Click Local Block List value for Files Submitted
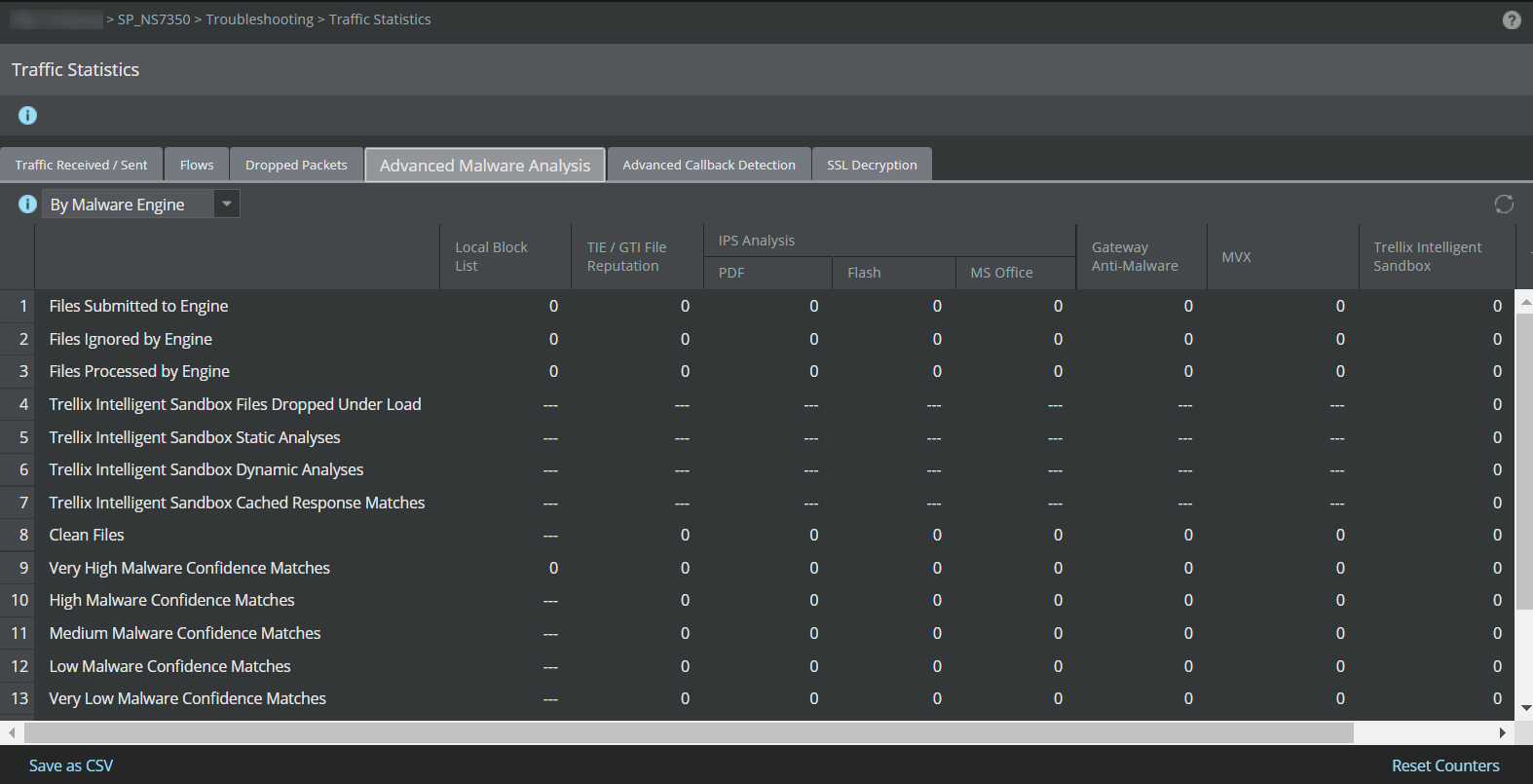 (553, 306)
